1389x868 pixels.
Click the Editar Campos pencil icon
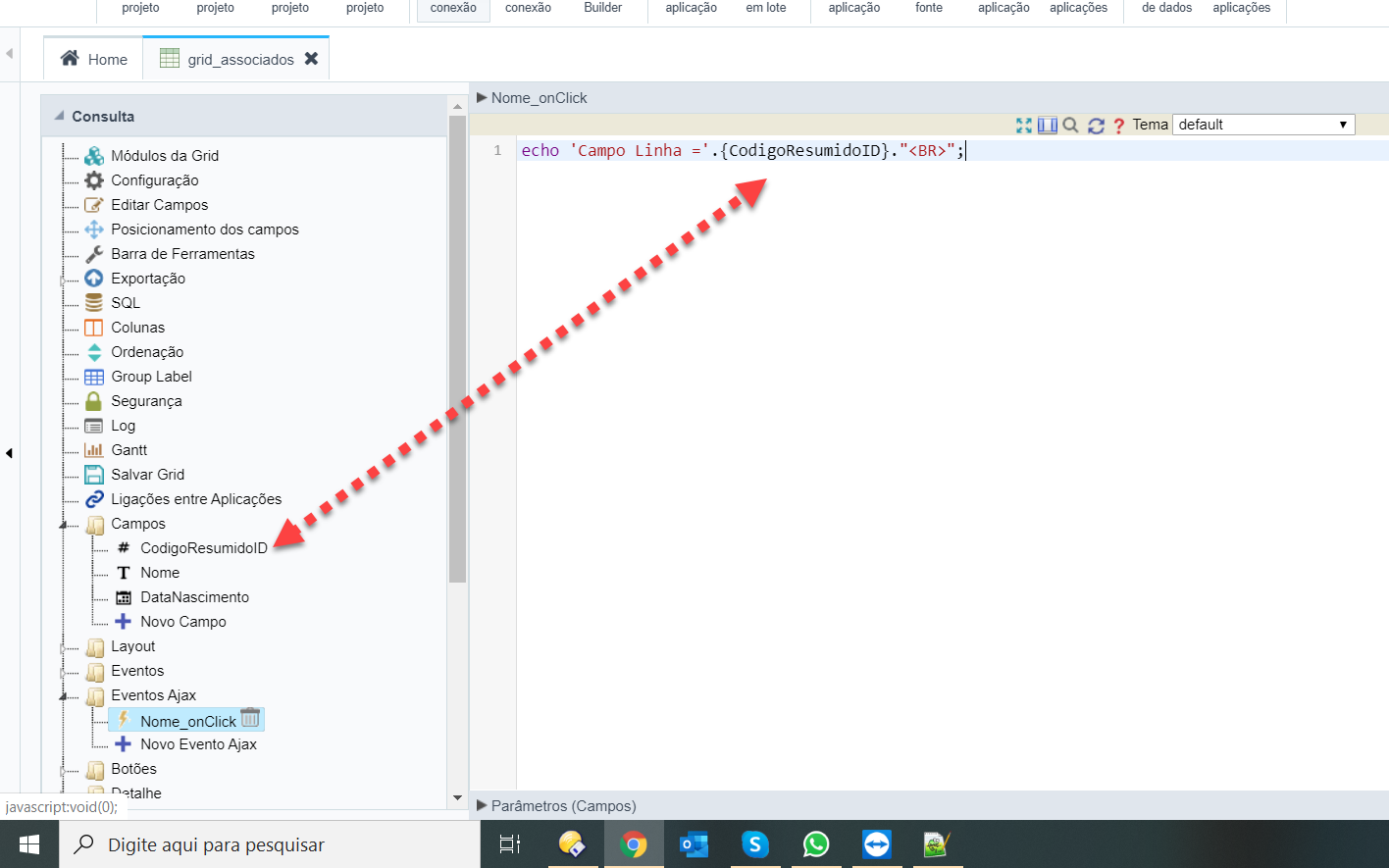94,205
